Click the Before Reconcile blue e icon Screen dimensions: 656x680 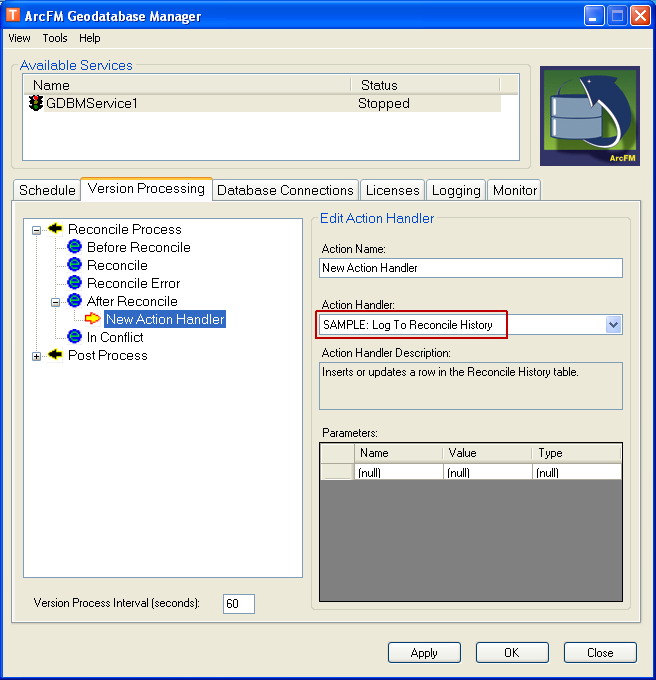[75, 247]
